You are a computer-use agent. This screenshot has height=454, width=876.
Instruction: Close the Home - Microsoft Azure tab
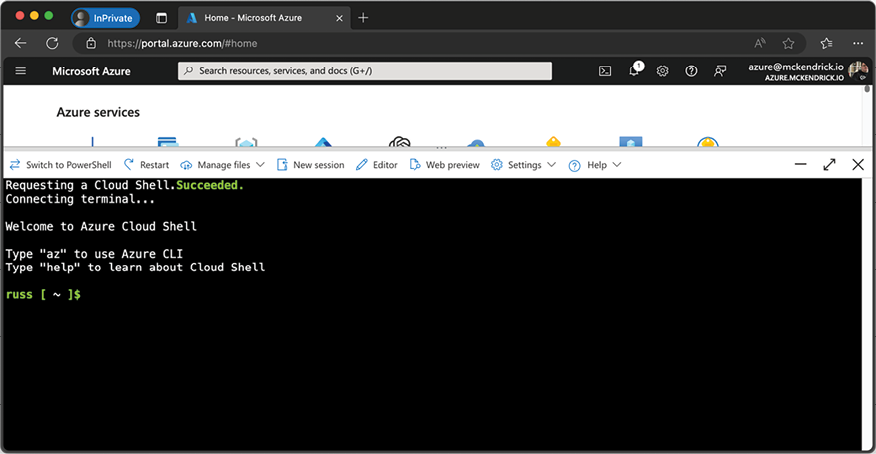339,18
